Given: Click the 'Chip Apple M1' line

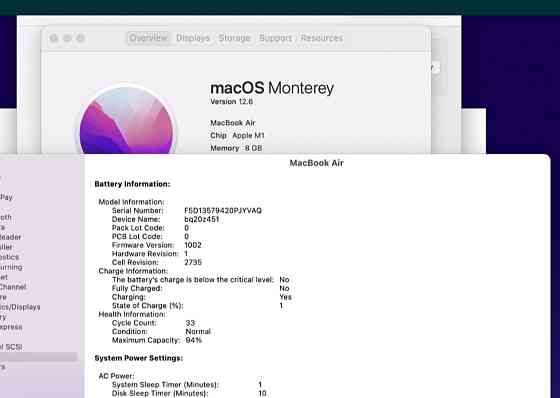Looking at the screenshot, I should pos(237,136).
